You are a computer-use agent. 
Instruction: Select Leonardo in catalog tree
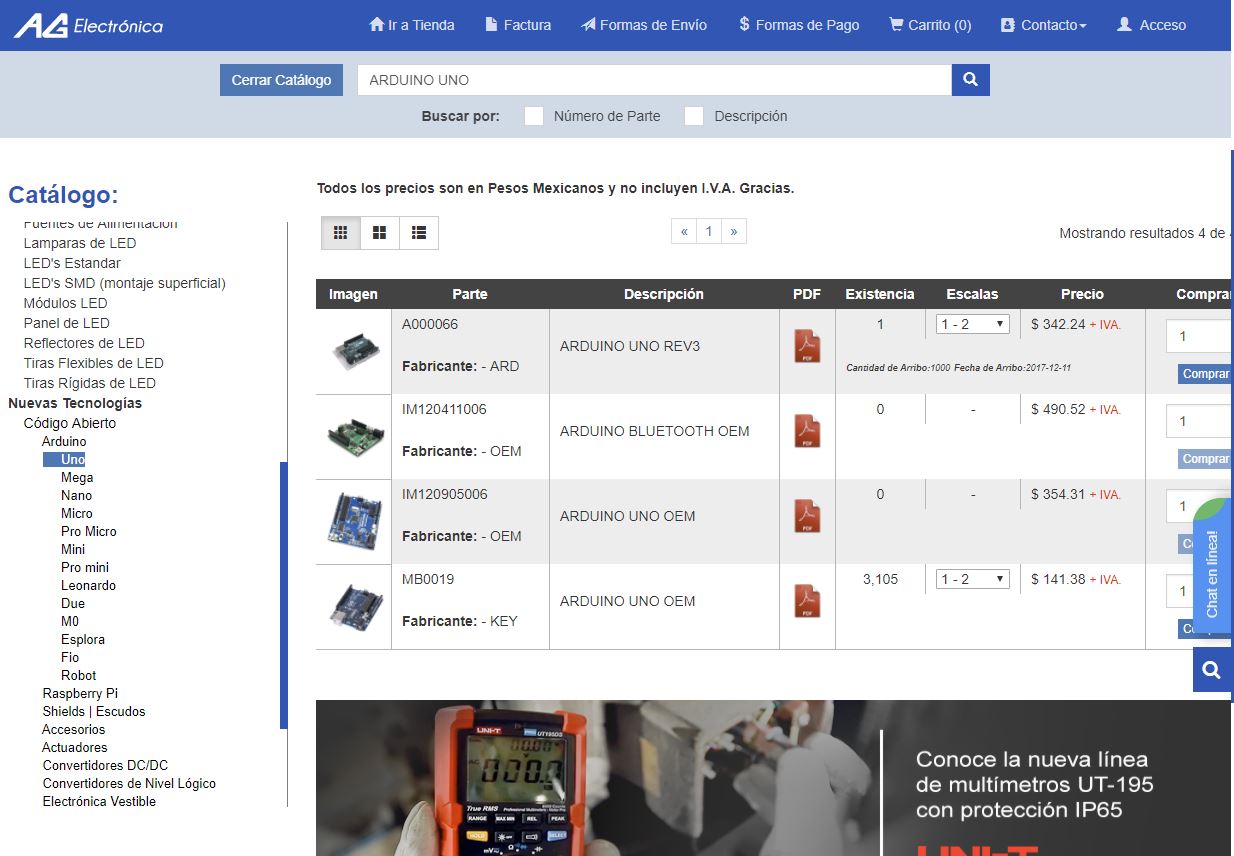click(x=88, y=585)
